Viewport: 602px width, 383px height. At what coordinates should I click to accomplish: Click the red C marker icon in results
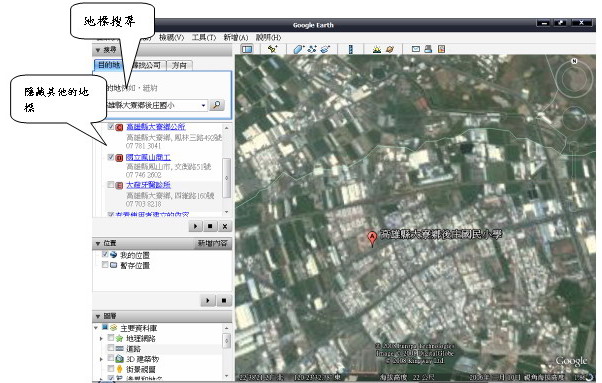[119, 127]
